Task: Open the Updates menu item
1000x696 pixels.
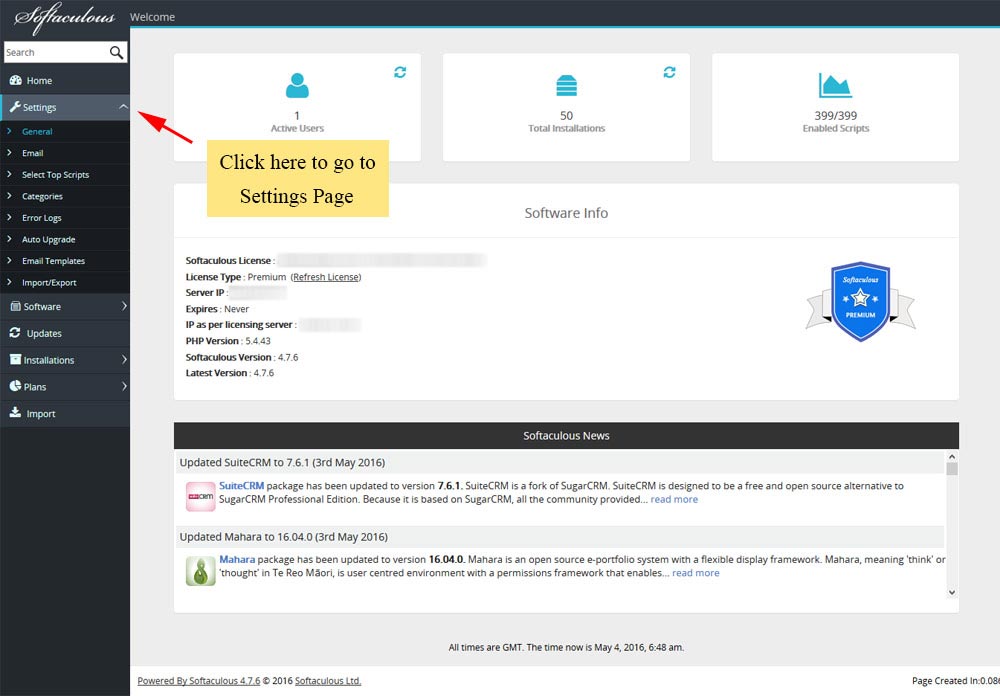Action: pos(65,333)
